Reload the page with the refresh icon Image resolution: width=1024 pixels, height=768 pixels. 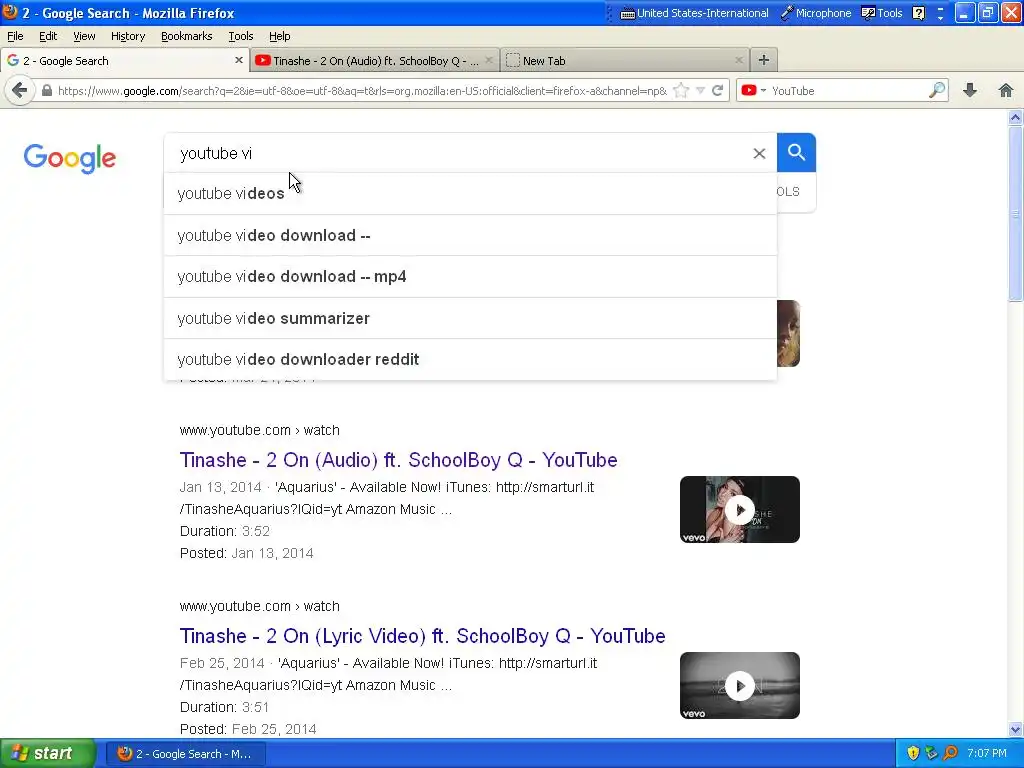coord(718,91)
